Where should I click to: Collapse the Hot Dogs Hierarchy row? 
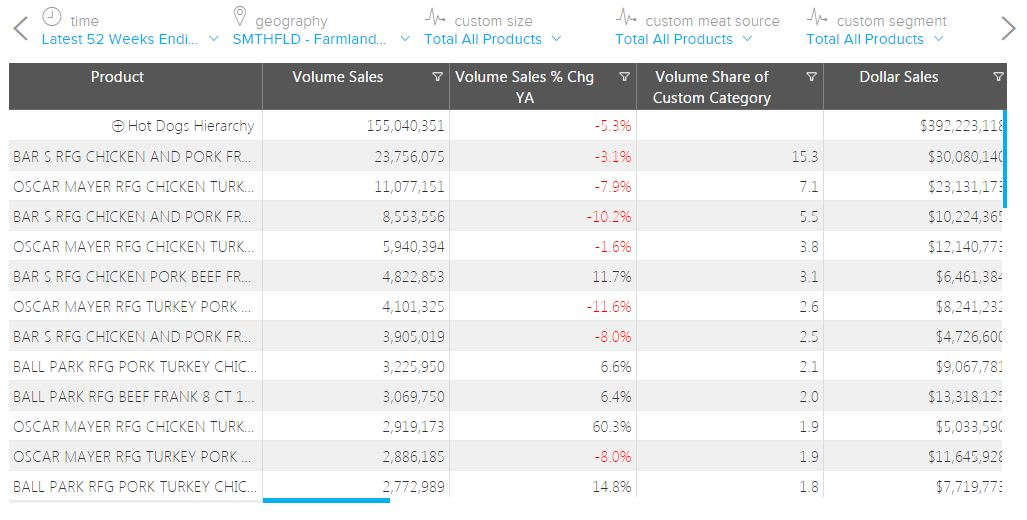pyautogui.click(x=118, y=126)
